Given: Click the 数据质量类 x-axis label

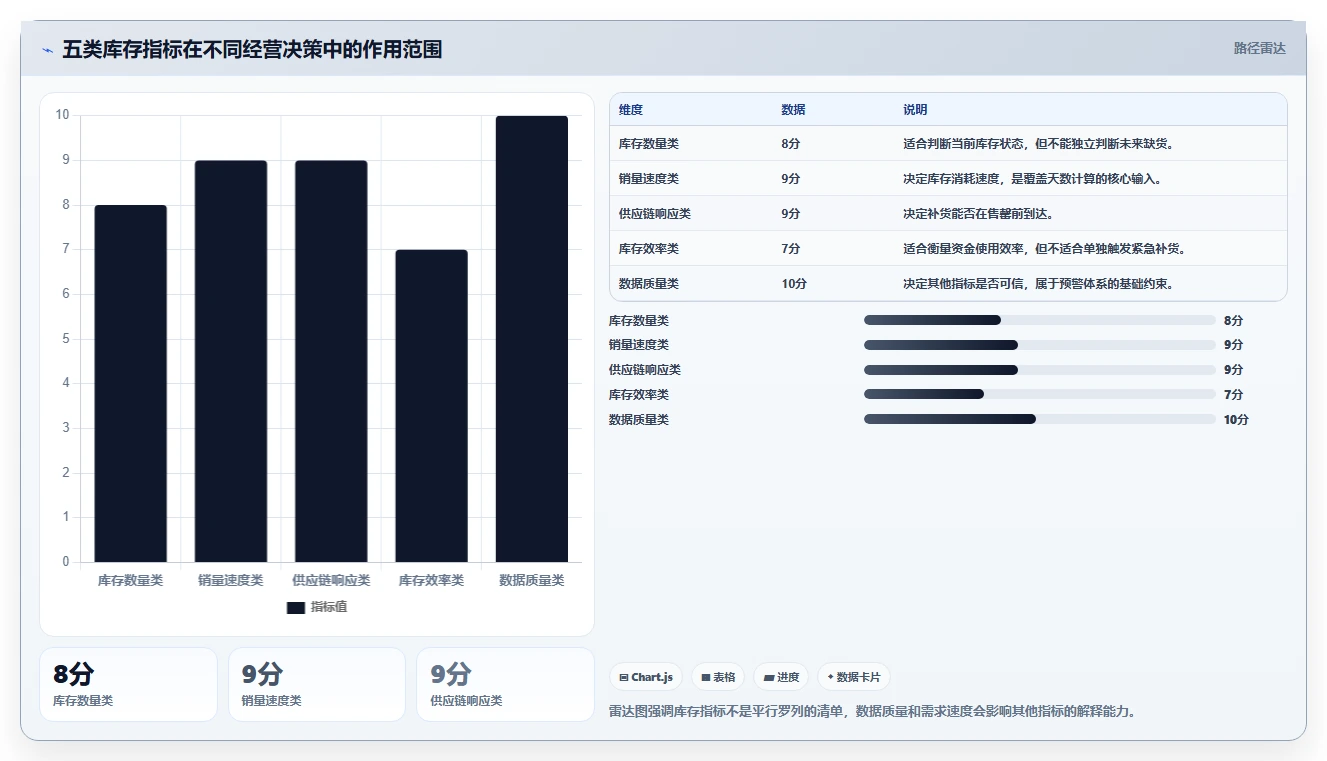Looking at the screenshot, I should pyautogui.click(x=531, y=580).
